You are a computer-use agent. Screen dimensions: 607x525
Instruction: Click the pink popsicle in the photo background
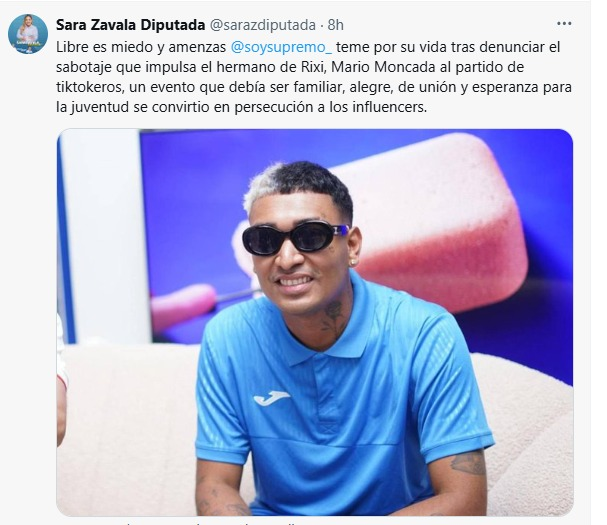[434, 225]
